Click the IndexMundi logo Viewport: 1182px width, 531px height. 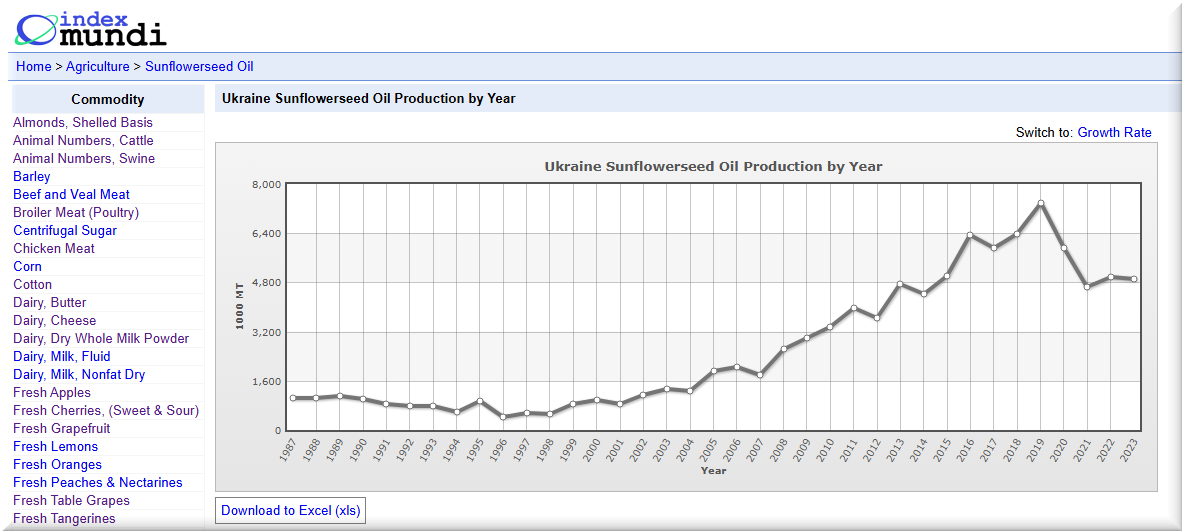click(90, 28)
